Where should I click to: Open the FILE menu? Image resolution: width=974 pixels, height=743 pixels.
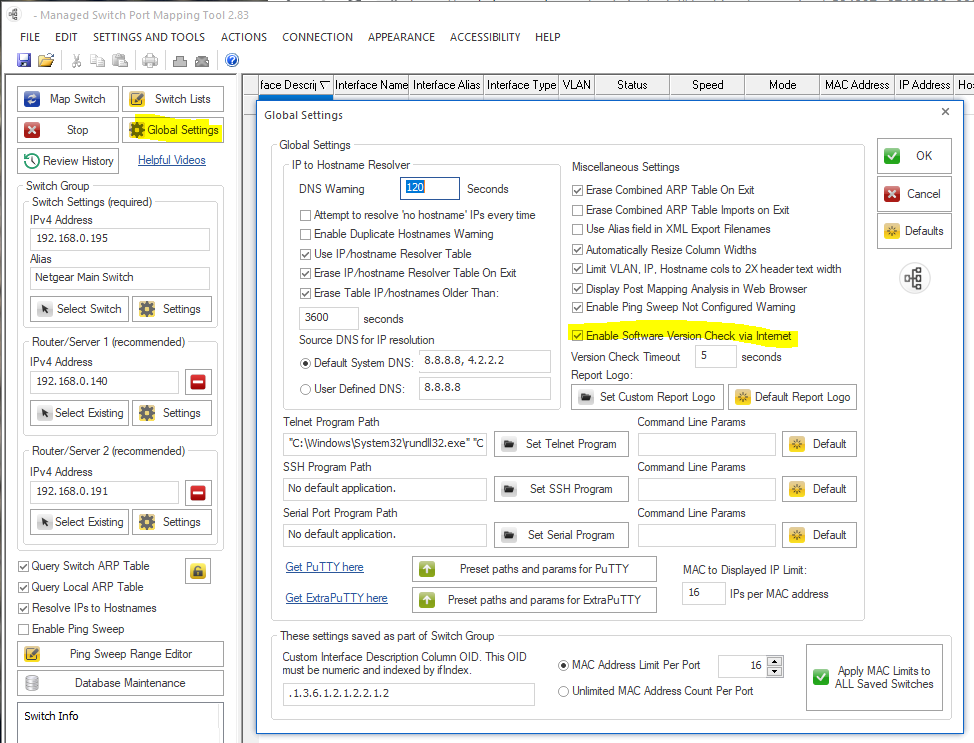pos(30,37)
